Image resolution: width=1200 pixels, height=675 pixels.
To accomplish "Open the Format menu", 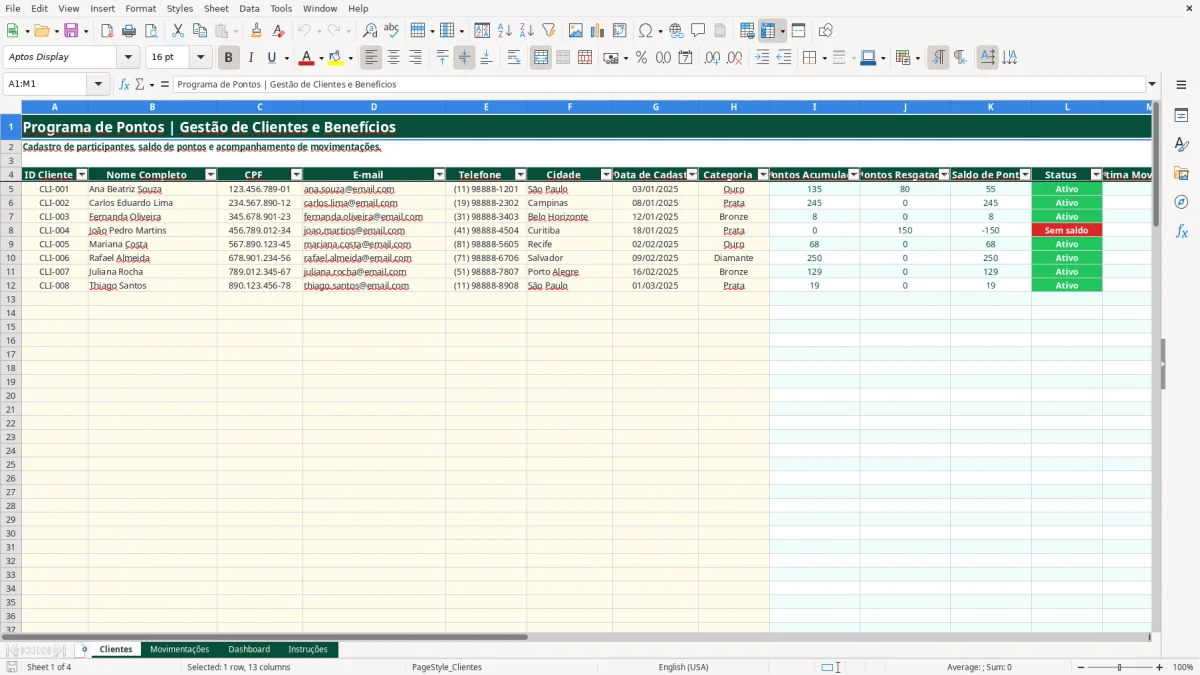I will 140,8.
